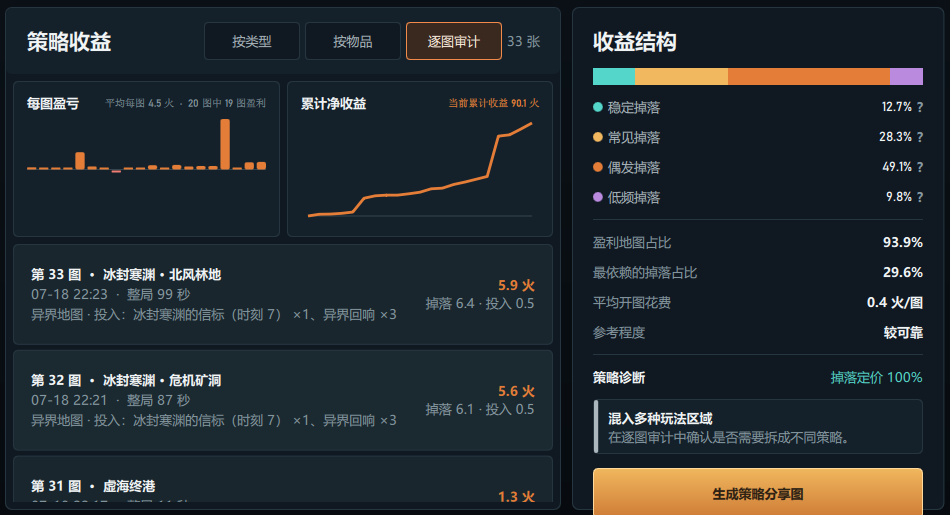Click 07-18 22:21 · 整局 87 秒 timestamp

[x=111, y=400]
